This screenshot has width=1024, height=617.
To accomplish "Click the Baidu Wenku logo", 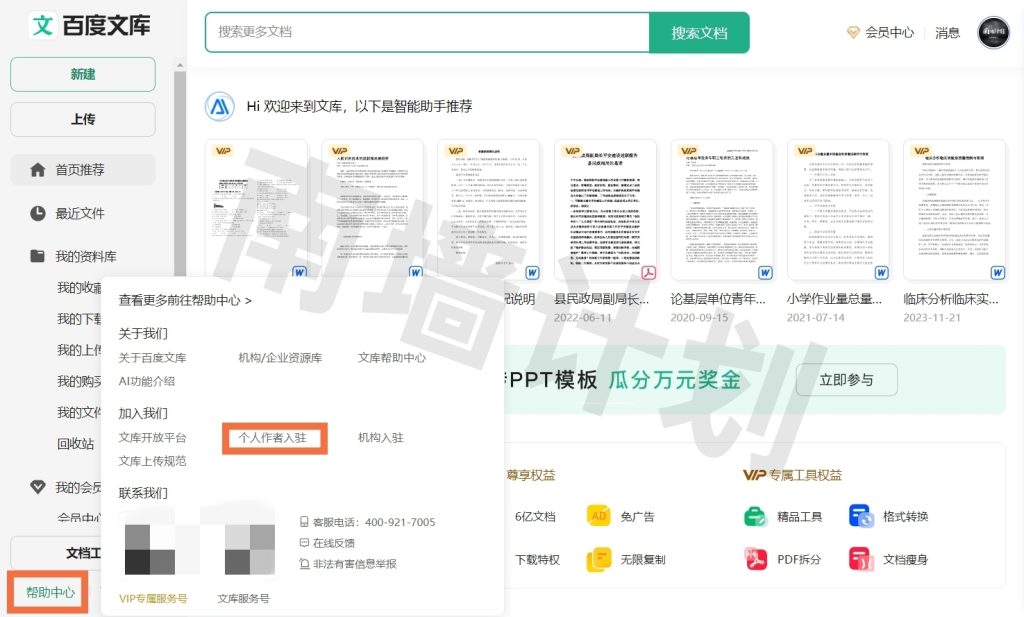I will coord(89,25).
